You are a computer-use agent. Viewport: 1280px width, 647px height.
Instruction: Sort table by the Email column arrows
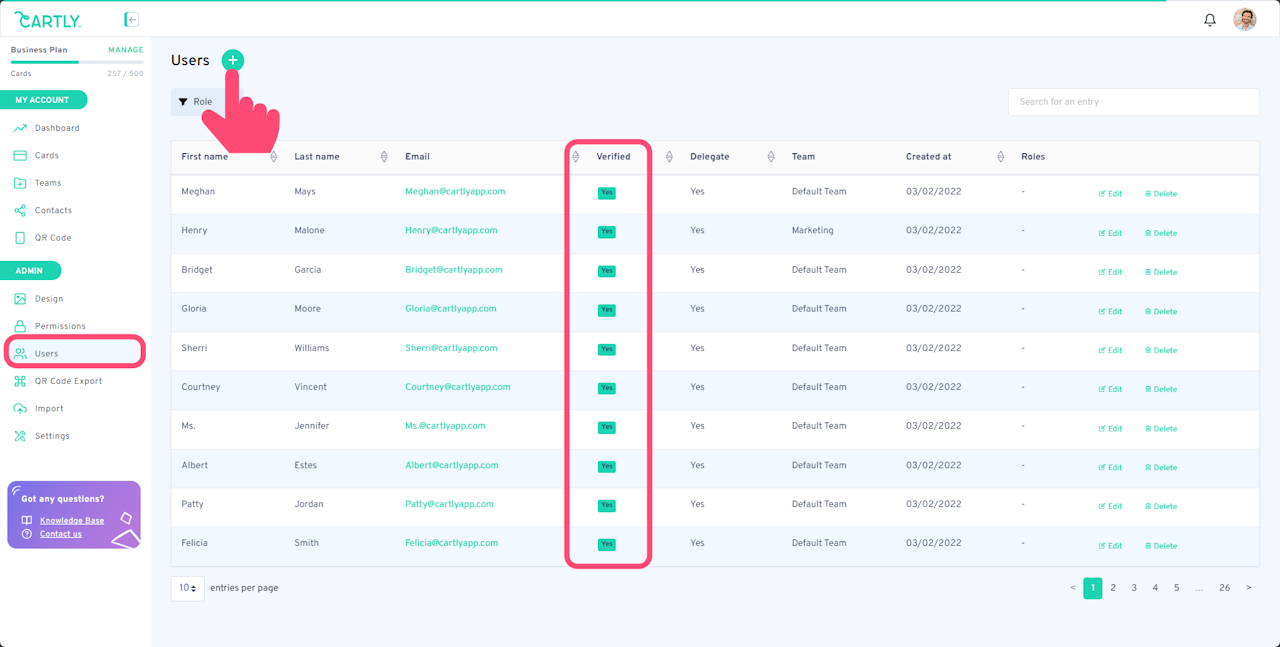[x=575, y=157]
